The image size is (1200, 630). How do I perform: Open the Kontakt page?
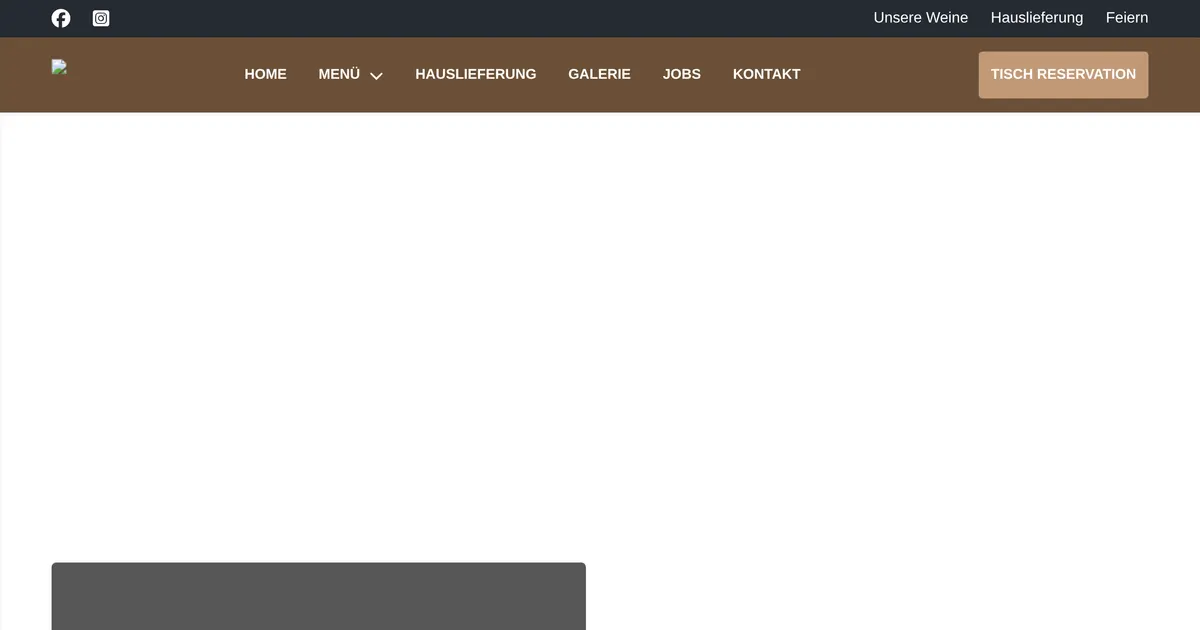click(x=766, y=74)
